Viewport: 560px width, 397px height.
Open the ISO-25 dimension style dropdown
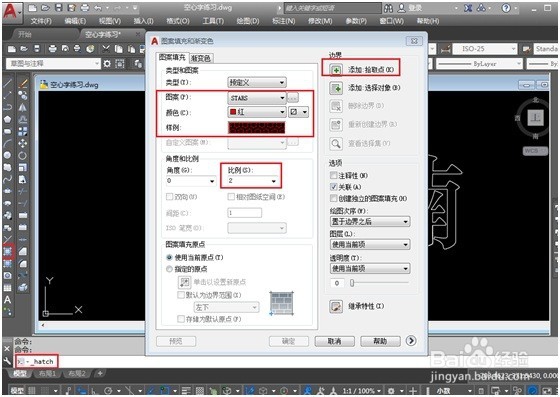tap(485, 49)
